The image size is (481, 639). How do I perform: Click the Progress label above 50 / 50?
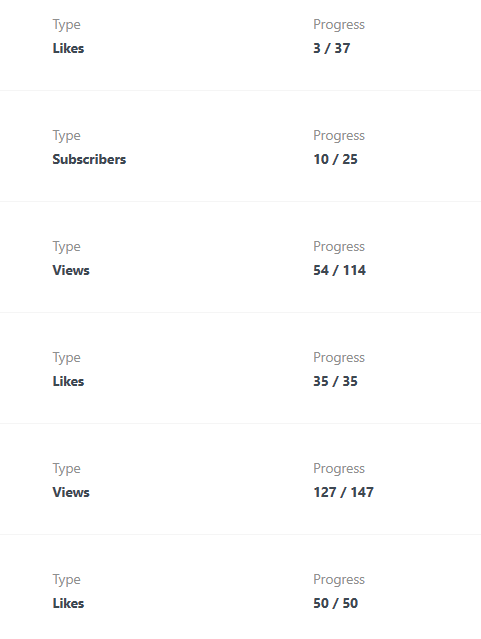(x=339, y=580)
